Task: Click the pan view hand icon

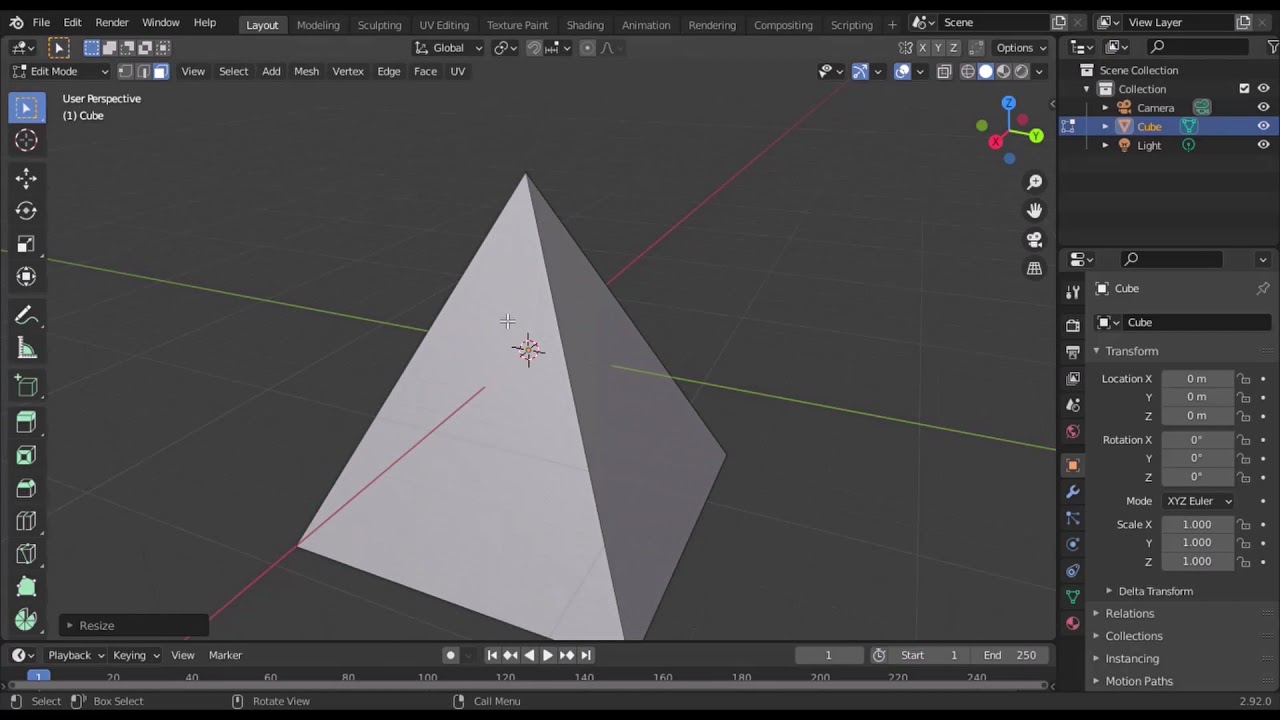Action: (1034, 210)
